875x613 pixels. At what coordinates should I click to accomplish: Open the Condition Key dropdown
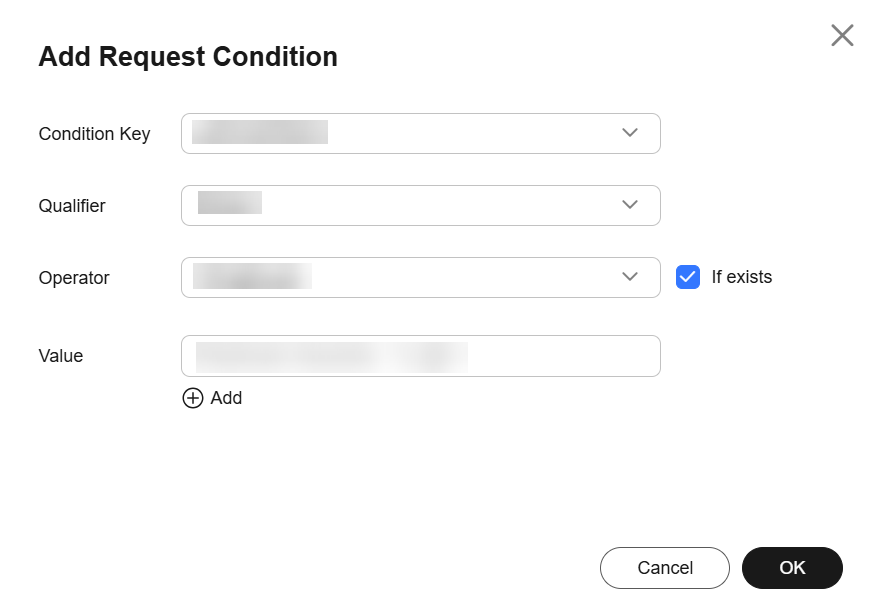pyautogui.click(x=421, y=133)
